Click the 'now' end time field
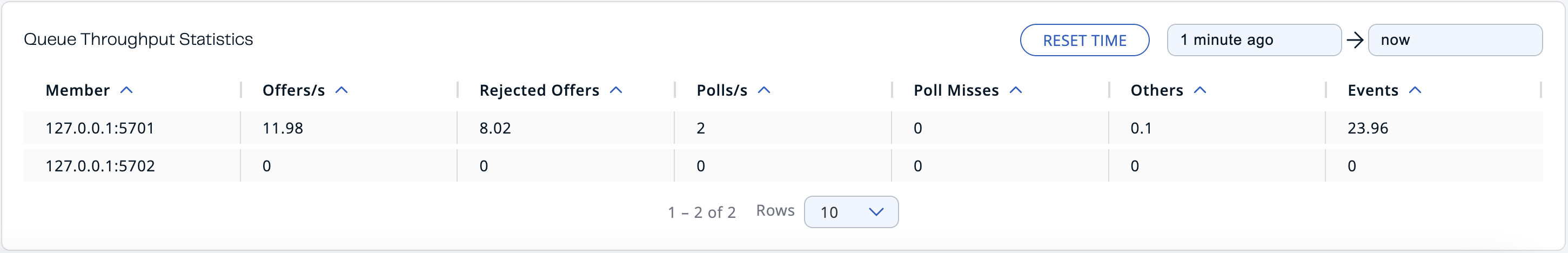Viewport: 1568px width, 253px height. (1454, 40)
